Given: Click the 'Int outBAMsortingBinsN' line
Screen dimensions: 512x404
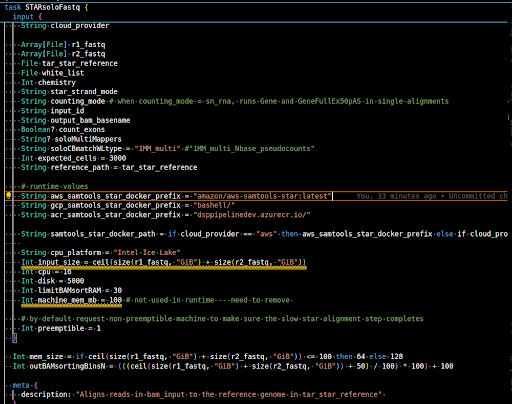Looking at the screenshot, I should coord(233,366).
